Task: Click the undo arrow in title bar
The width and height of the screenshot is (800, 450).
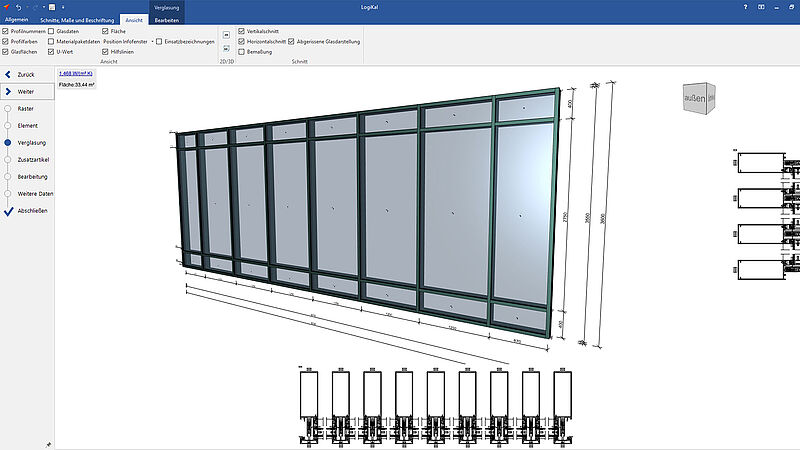Action: tap(20, 7)
